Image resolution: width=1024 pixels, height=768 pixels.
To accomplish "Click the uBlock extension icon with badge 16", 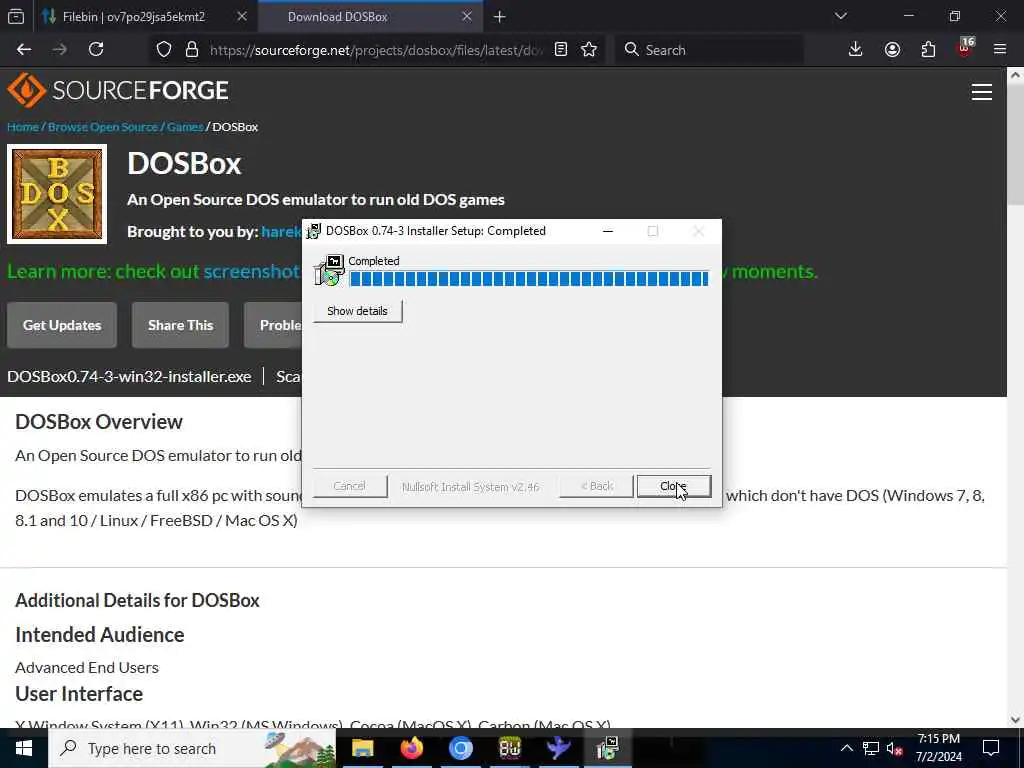I will coord(965,48).
